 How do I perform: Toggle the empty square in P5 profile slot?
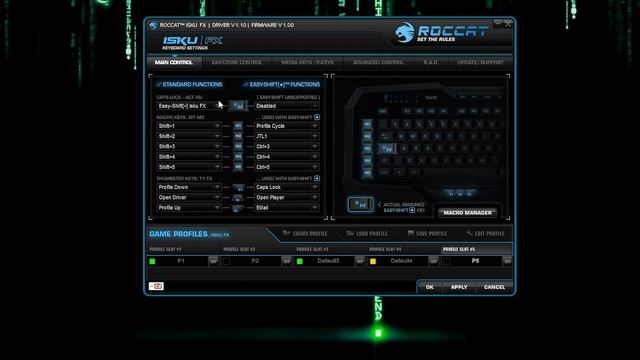(x=447, y=261)
